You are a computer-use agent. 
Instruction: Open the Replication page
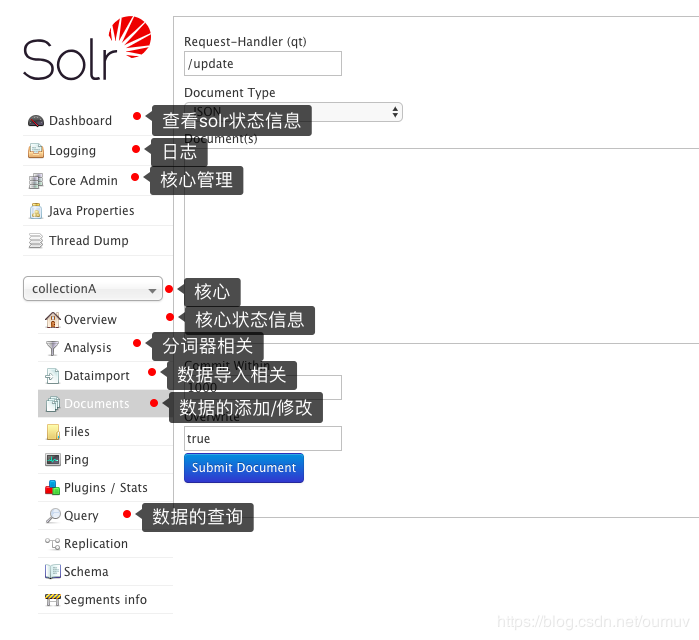tap(96, 544)
